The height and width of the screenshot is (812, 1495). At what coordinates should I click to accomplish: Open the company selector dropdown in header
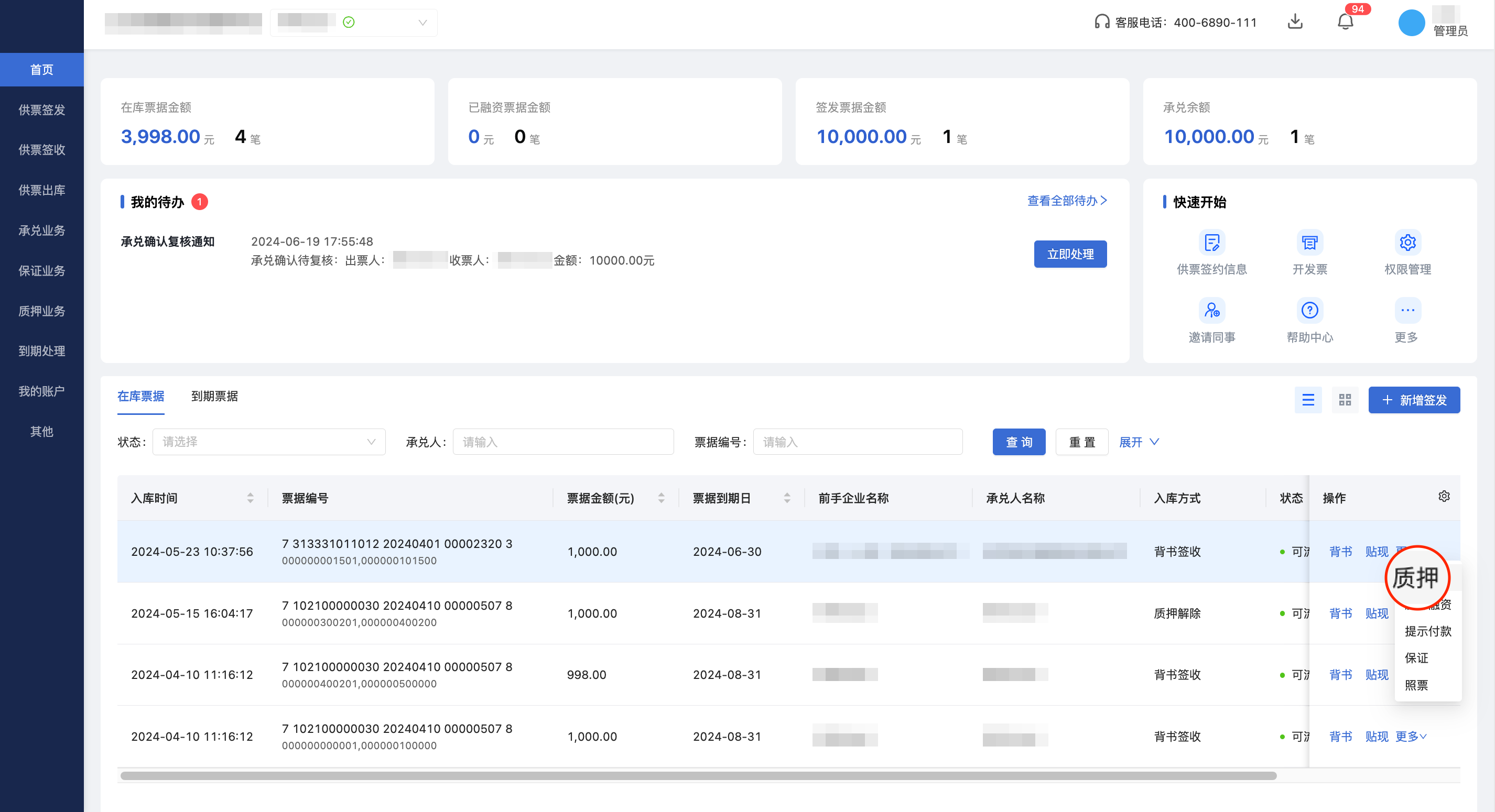[353, 23]
